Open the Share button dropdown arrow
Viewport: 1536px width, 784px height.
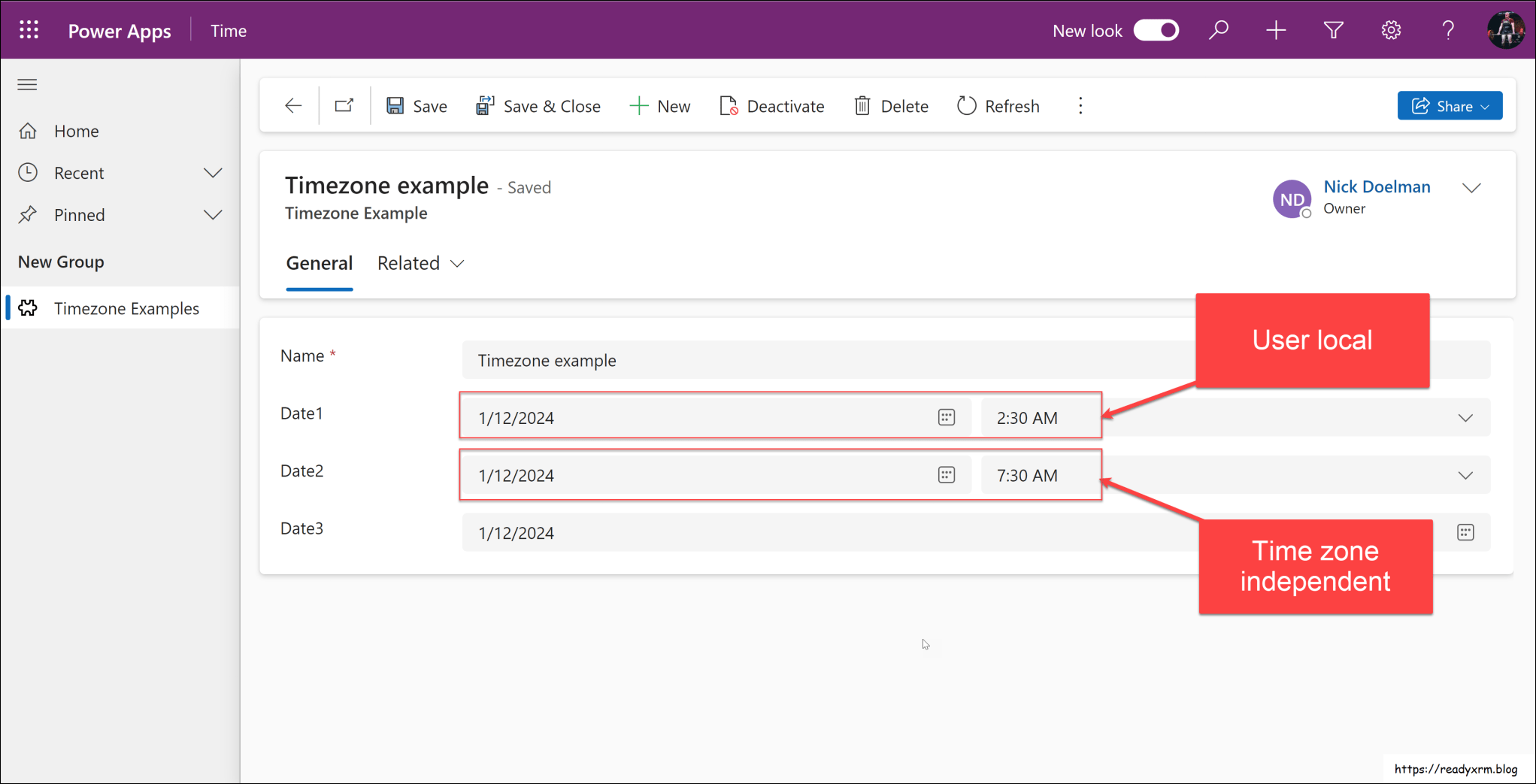(1484, 105)
